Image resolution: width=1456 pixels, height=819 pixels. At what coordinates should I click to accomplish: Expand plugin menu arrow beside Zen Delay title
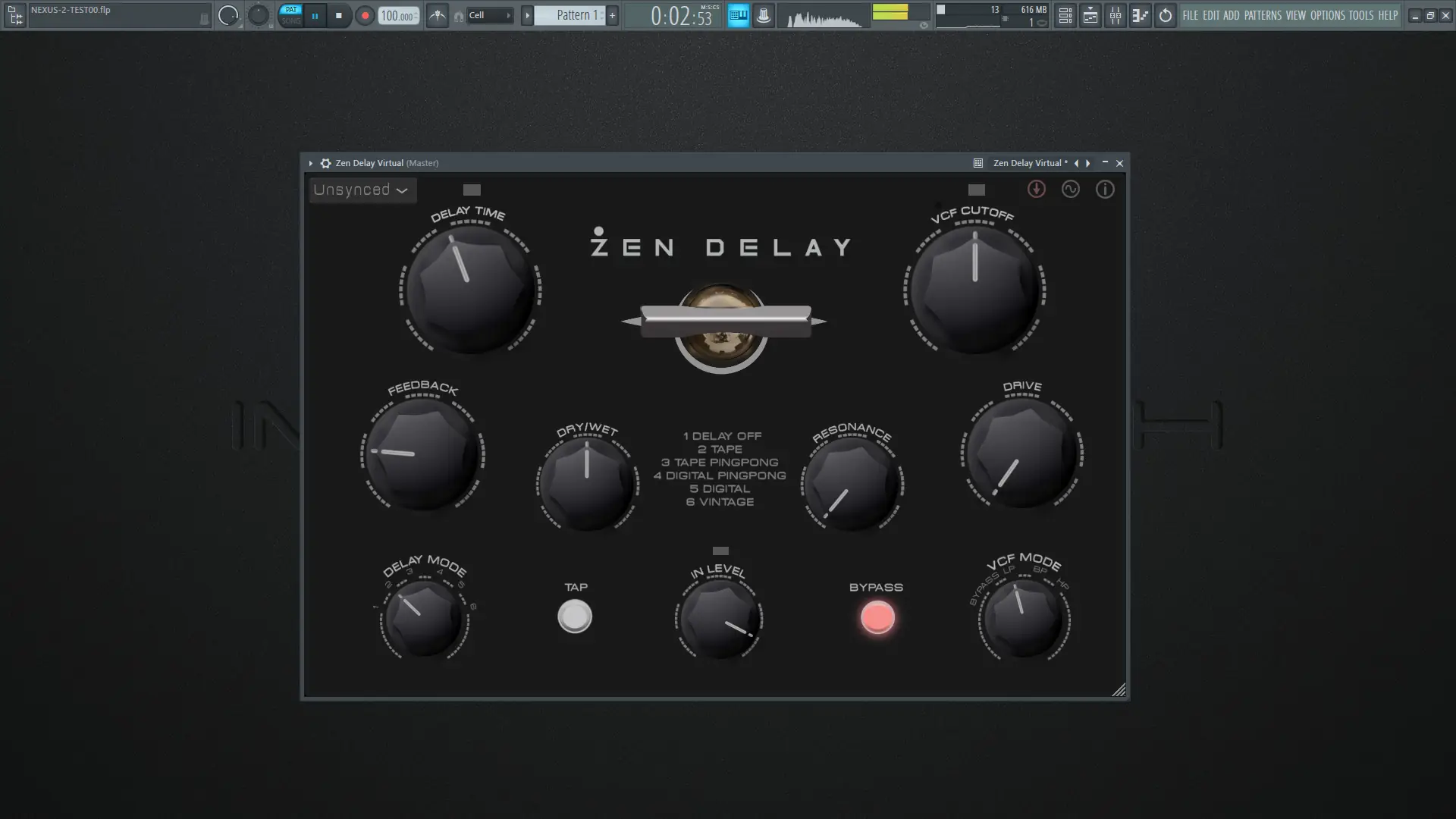[310, 163]
